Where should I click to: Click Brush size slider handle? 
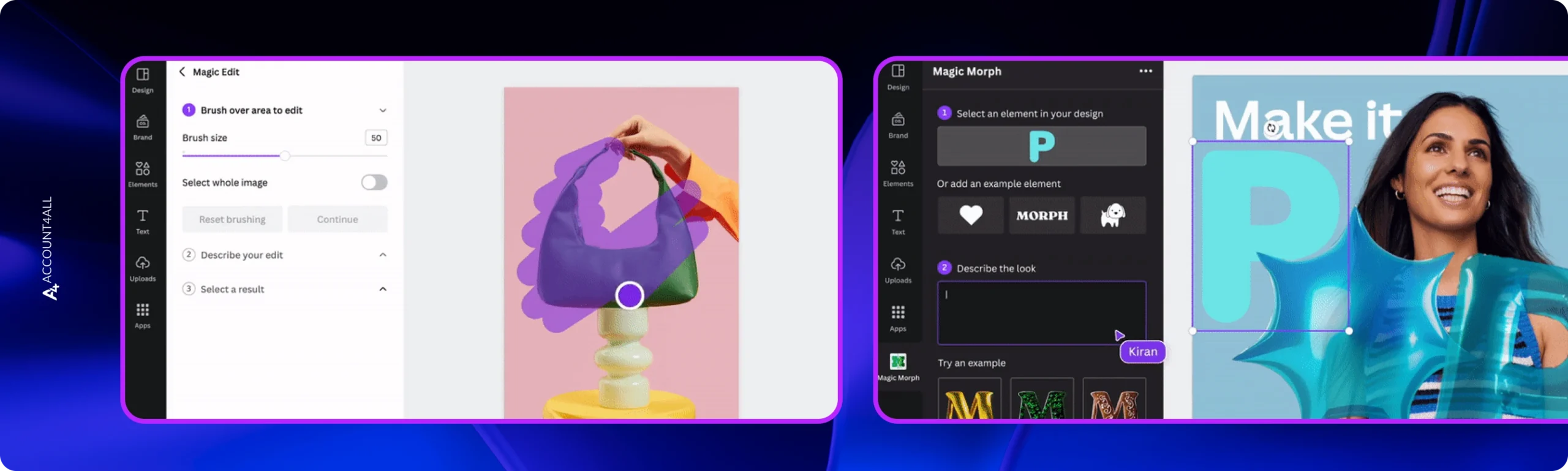click(285, 156)
